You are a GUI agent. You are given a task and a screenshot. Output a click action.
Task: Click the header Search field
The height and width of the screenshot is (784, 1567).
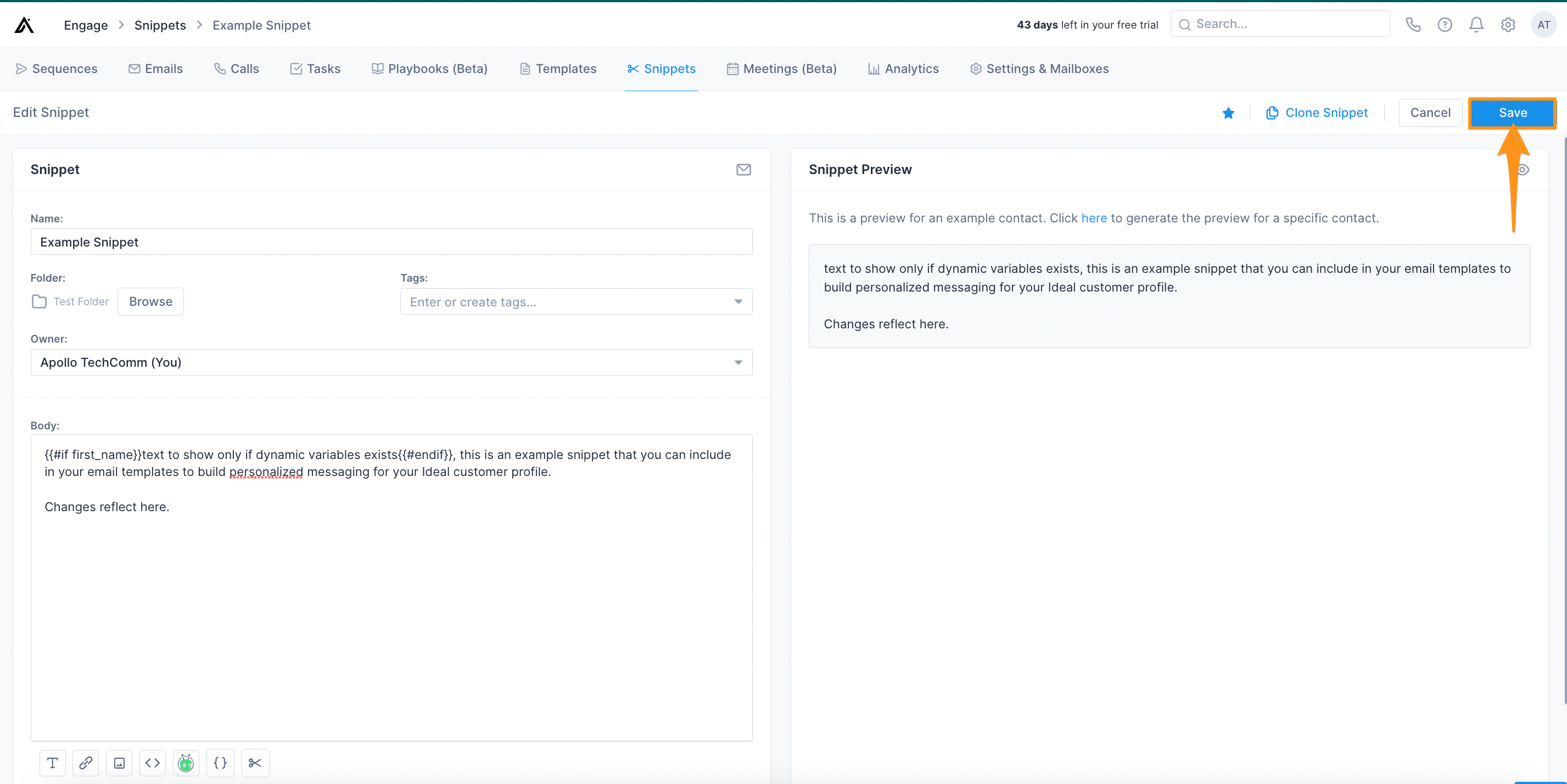coord(1280,24)
